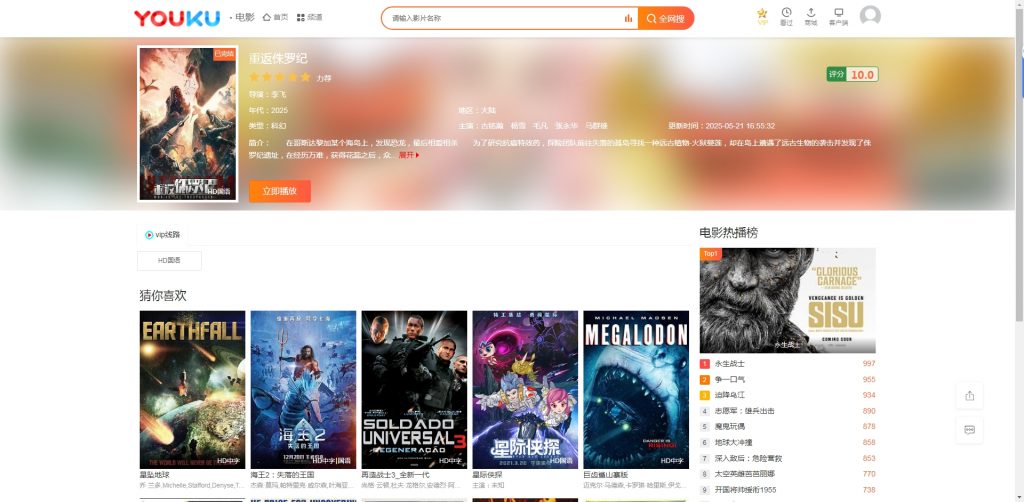
Task: Click the floating comment bubble icon
Action: (969, 430)
